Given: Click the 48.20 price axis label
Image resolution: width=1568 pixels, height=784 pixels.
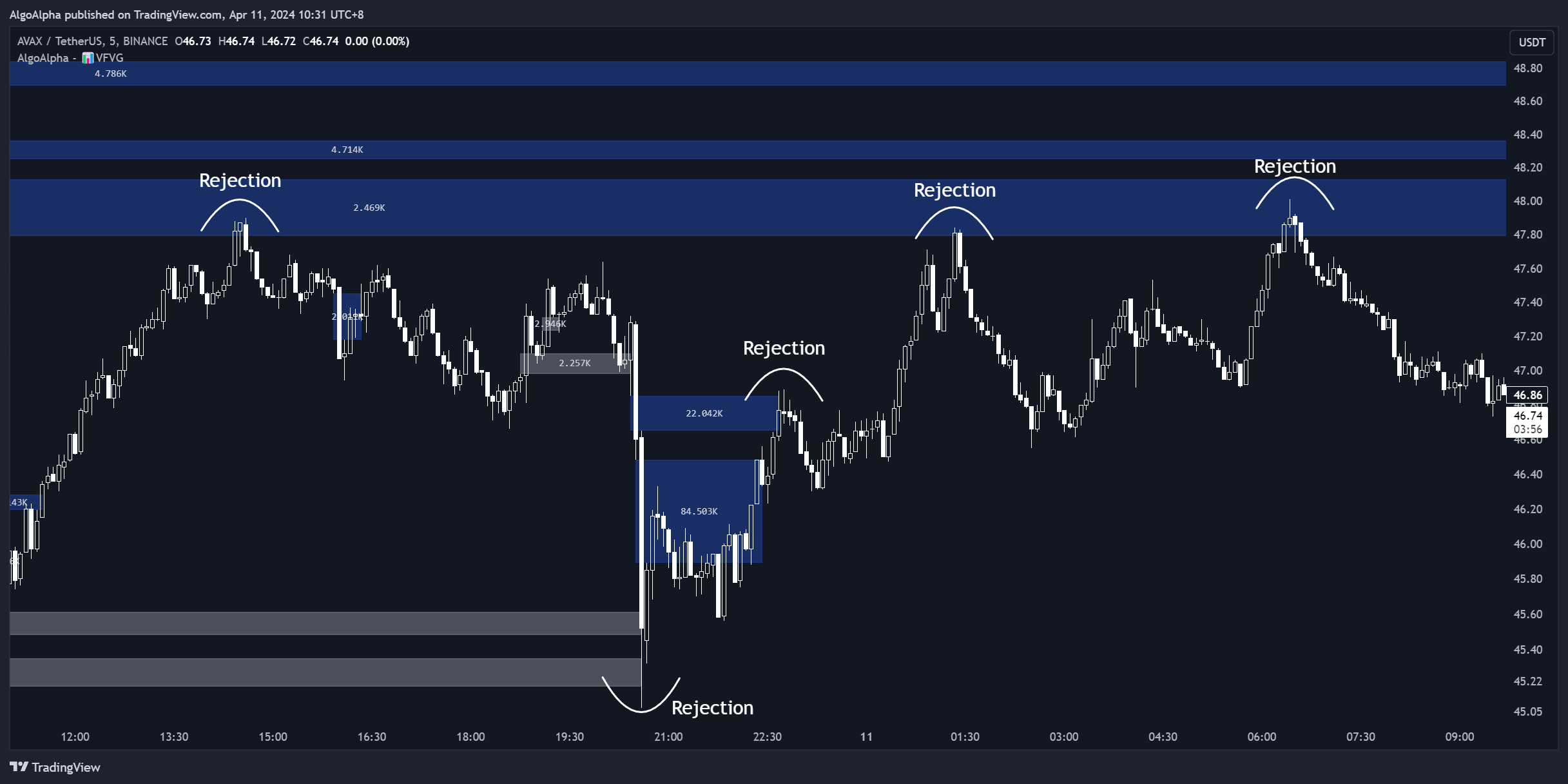Looking at the screenshot, I should pyautogui.click(x=1528, y=168).
